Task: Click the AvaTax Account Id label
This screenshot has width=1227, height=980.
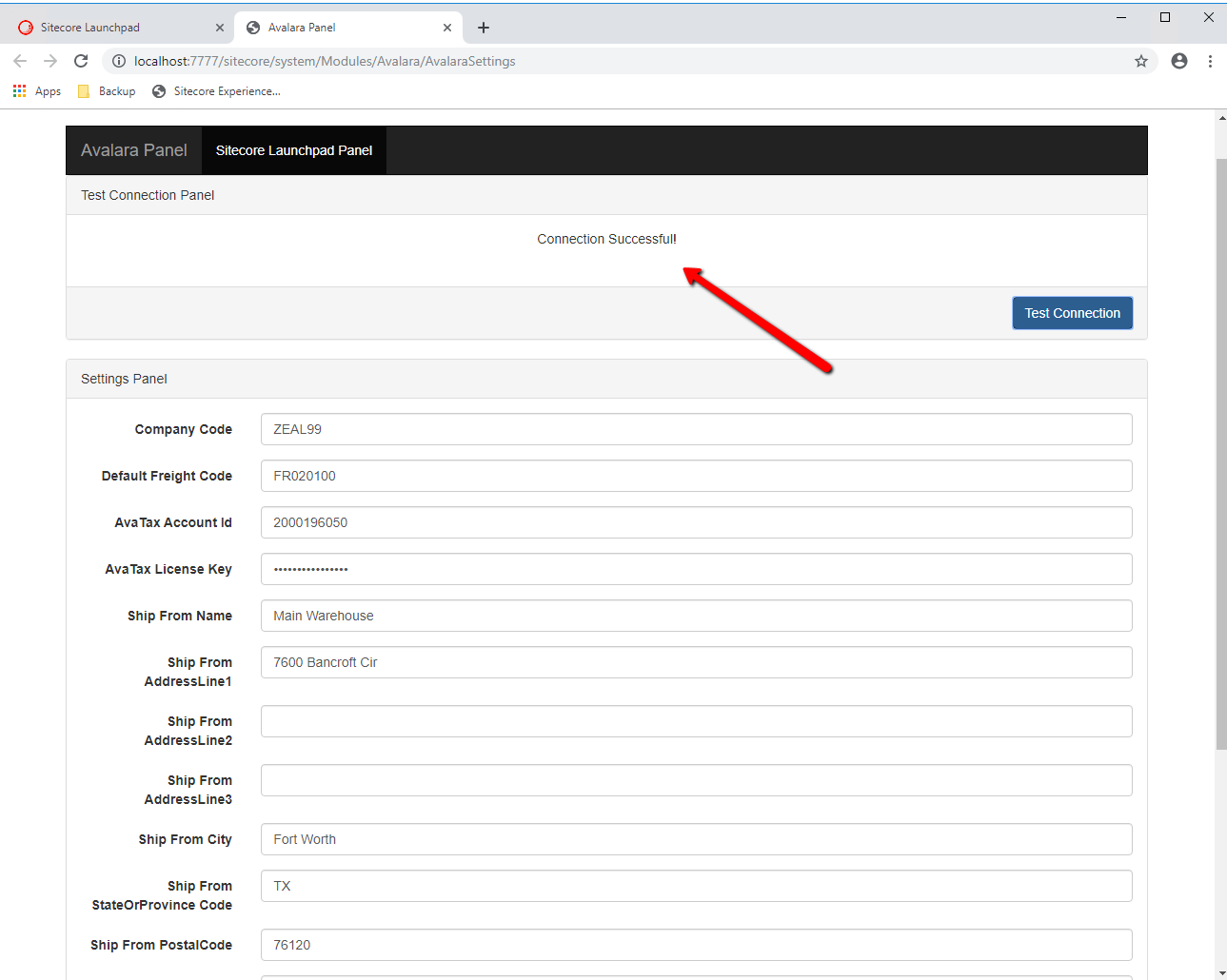Action: pos(173,522)
